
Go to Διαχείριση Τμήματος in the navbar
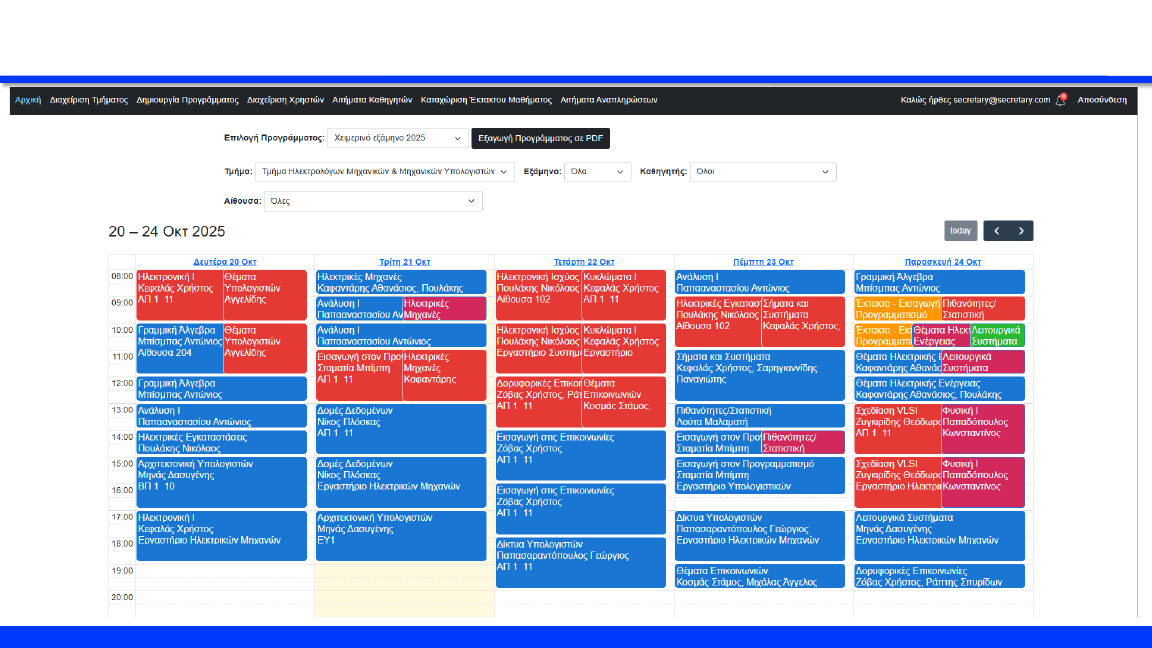(89, 100)
